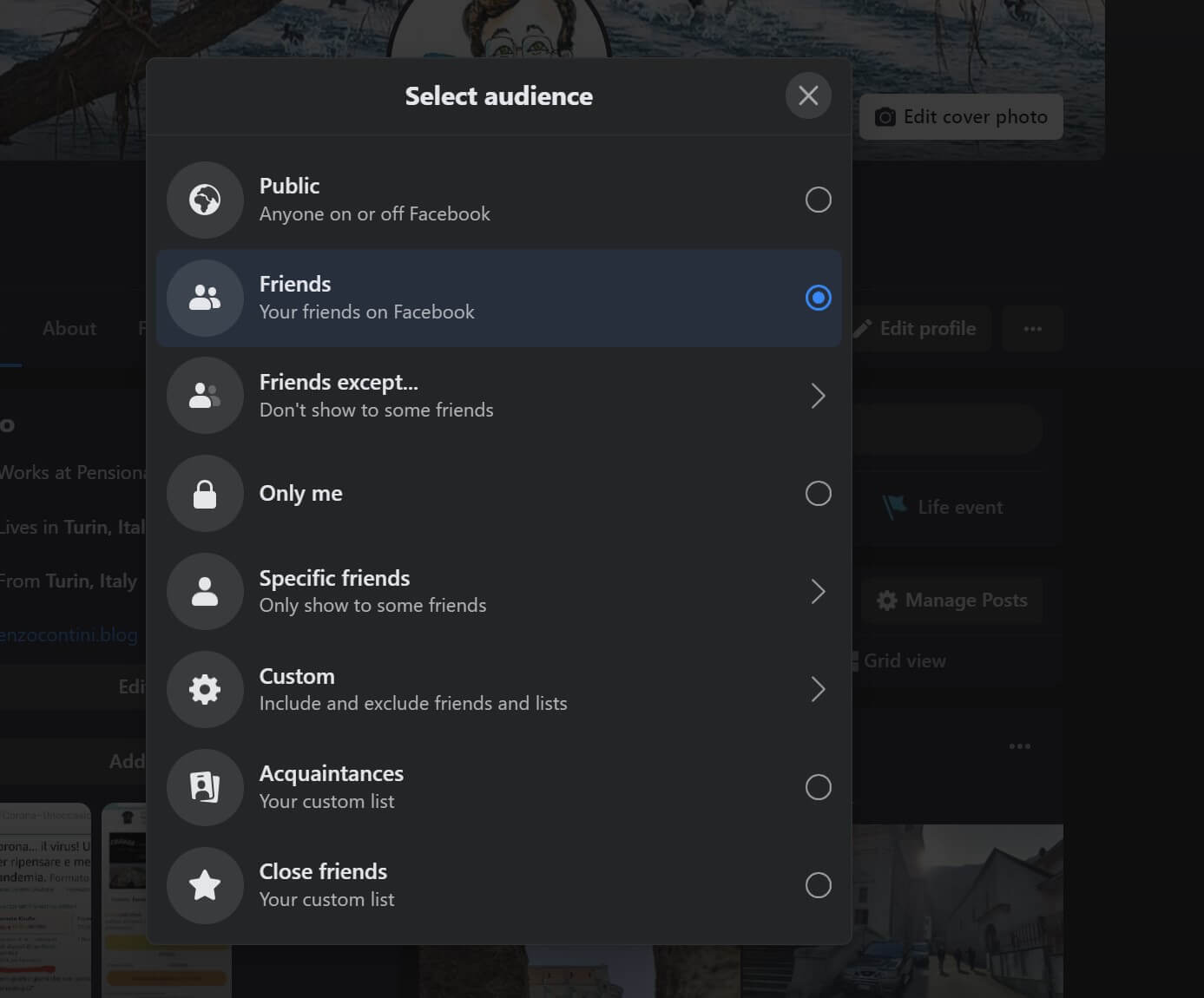Click the Friends except people icon

pyautogui.click(x=205, y=396)
